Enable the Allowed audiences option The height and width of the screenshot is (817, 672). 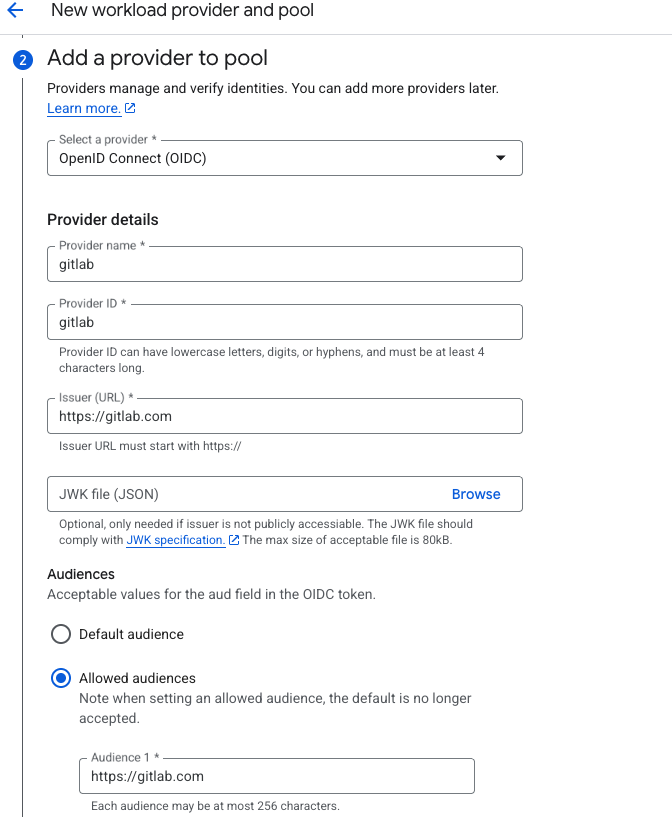point(60,678)
